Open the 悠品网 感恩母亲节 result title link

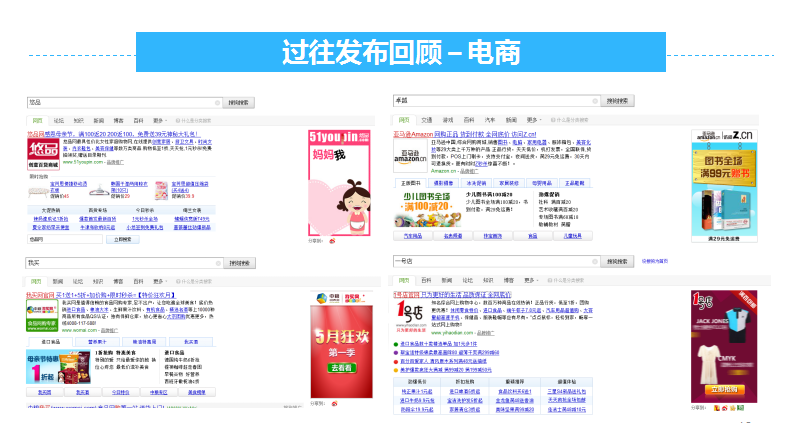(x=112, y=134)
